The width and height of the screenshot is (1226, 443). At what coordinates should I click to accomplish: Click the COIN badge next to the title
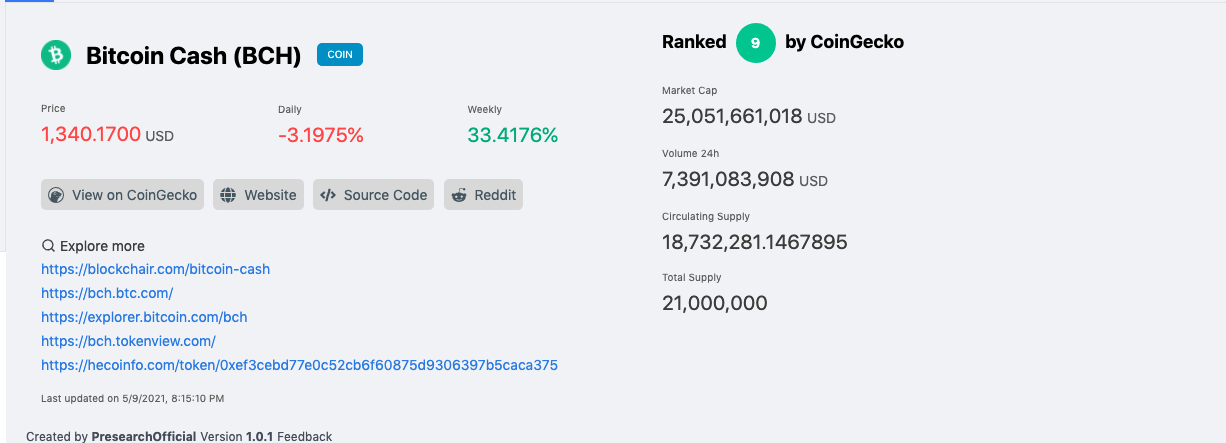pyautogui.click(x=340, y=55)
